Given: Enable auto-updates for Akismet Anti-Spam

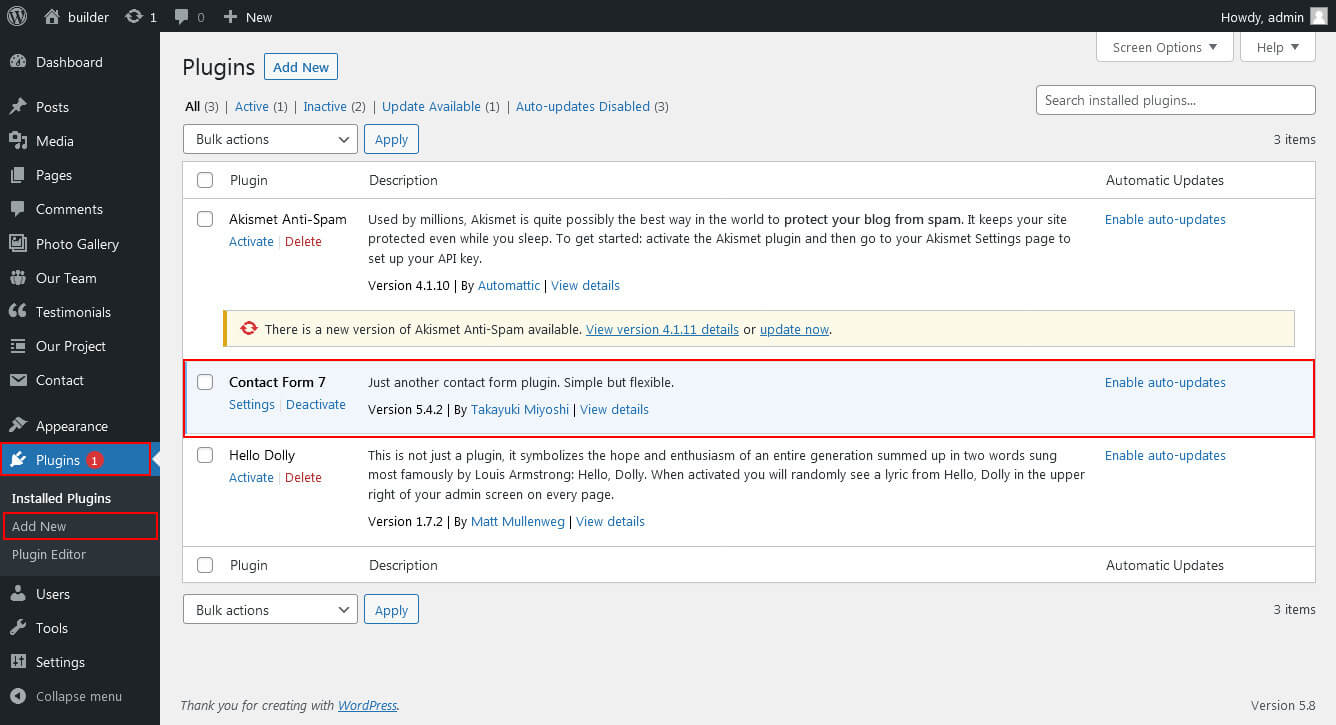Looking at the screenshot, I should (x=1165, y=219).
